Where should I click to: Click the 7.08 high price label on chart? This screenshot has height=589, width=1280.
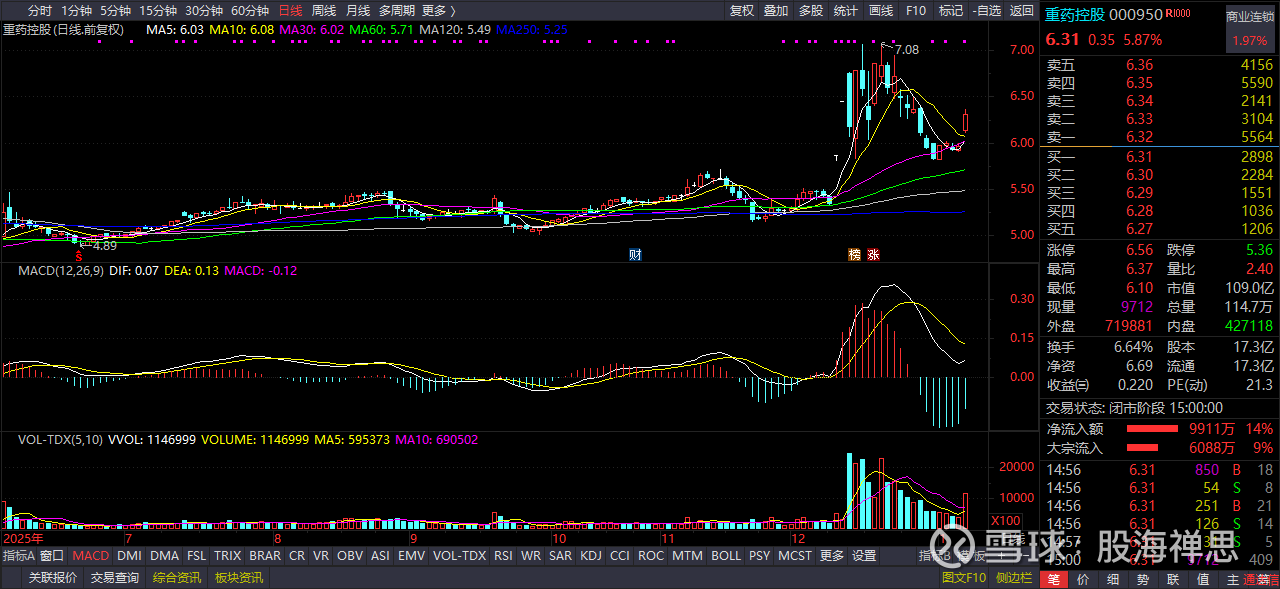906,50
